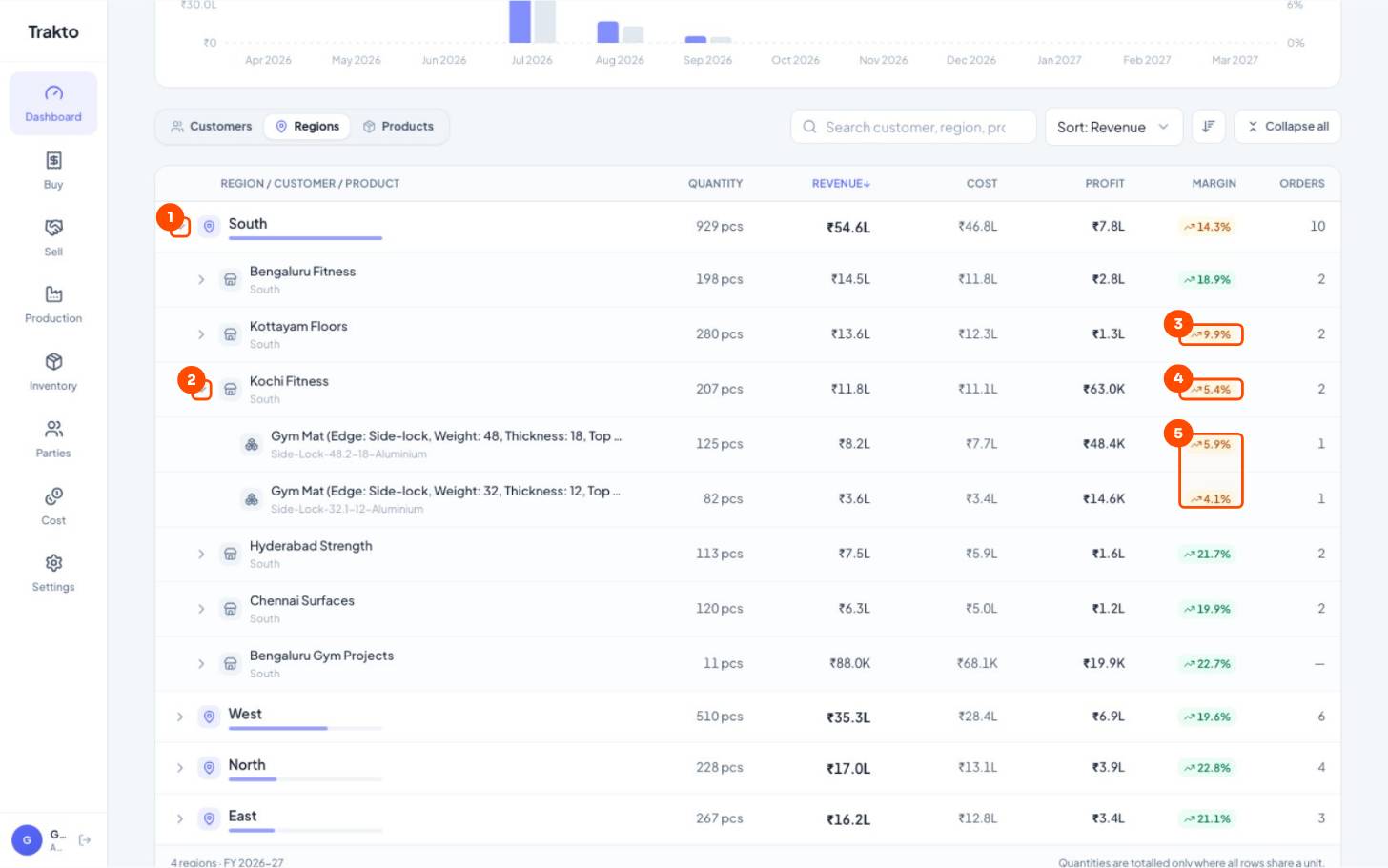
Task: Go to the Buy section
Action: pyautogui.click(x=53, y=171)
